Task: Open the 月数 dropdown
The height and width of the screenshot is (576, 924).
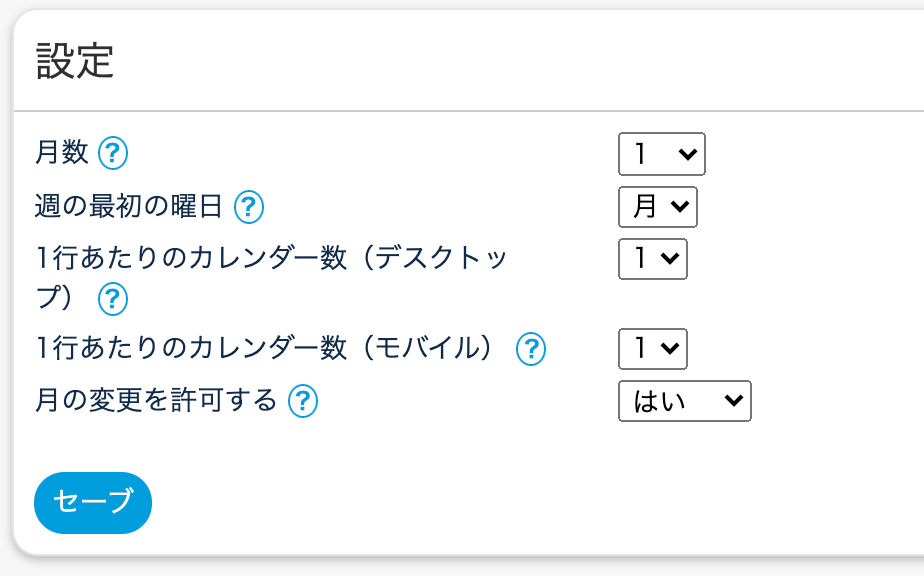Action: (662, 154)
